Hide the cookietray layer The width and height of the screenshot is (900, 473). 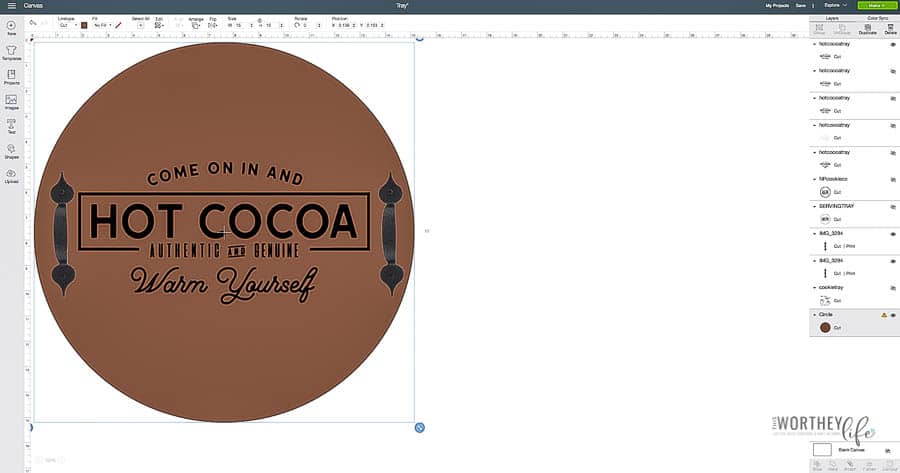tap(893, 288)
